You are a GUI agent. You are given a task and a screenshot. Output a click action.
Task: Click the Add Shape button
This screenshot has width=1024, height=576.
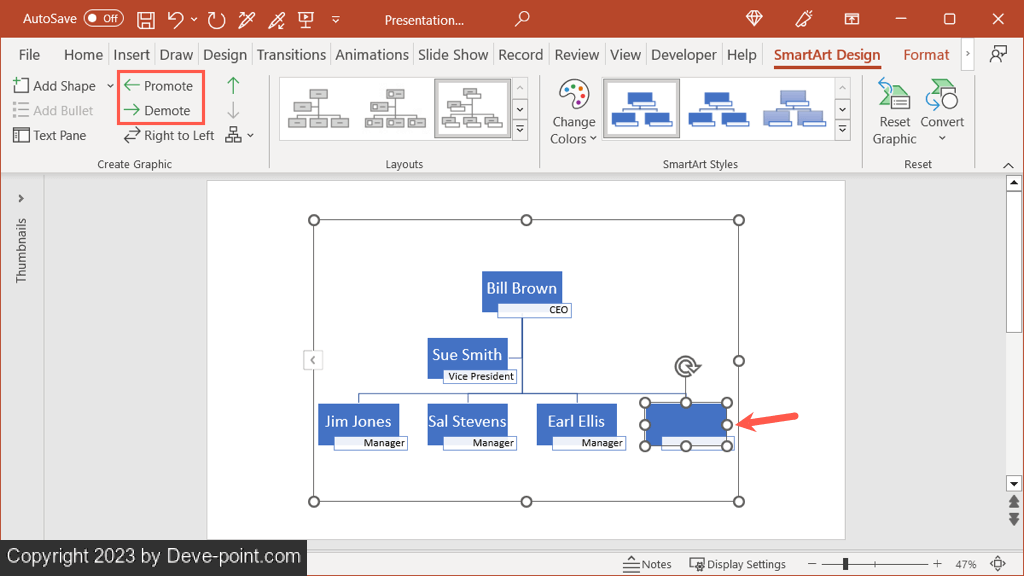pyautogui.click(x=55, y=86)
